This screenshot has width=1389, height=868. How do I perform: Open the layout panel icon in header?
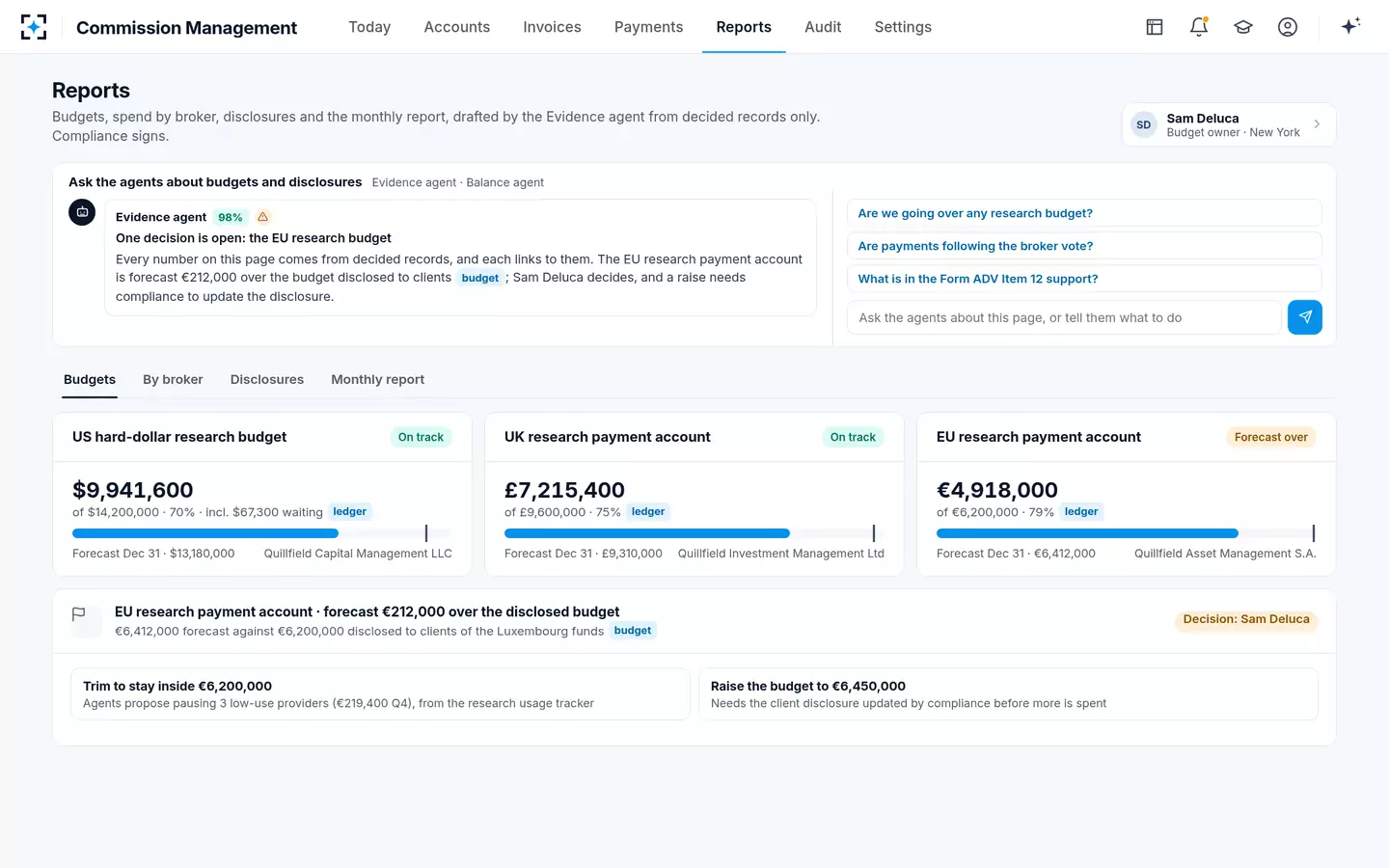pyautogui.click(x=1155, y=27)
